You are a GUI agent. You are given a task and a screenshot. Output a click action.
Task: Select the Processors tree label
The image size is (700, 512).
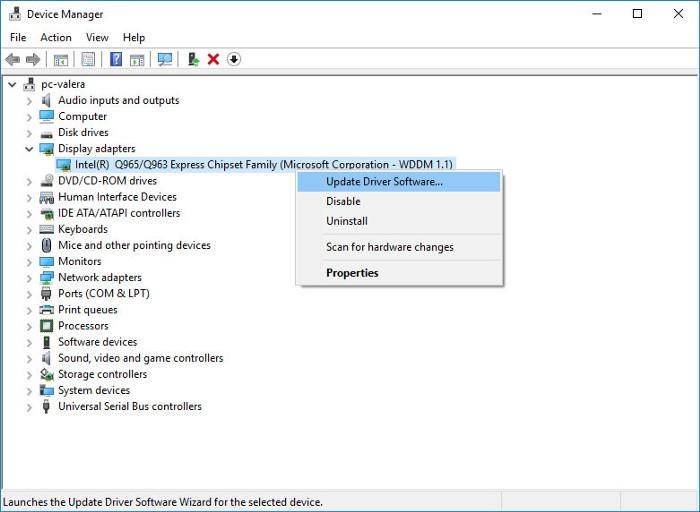click(x=83, y=326)
